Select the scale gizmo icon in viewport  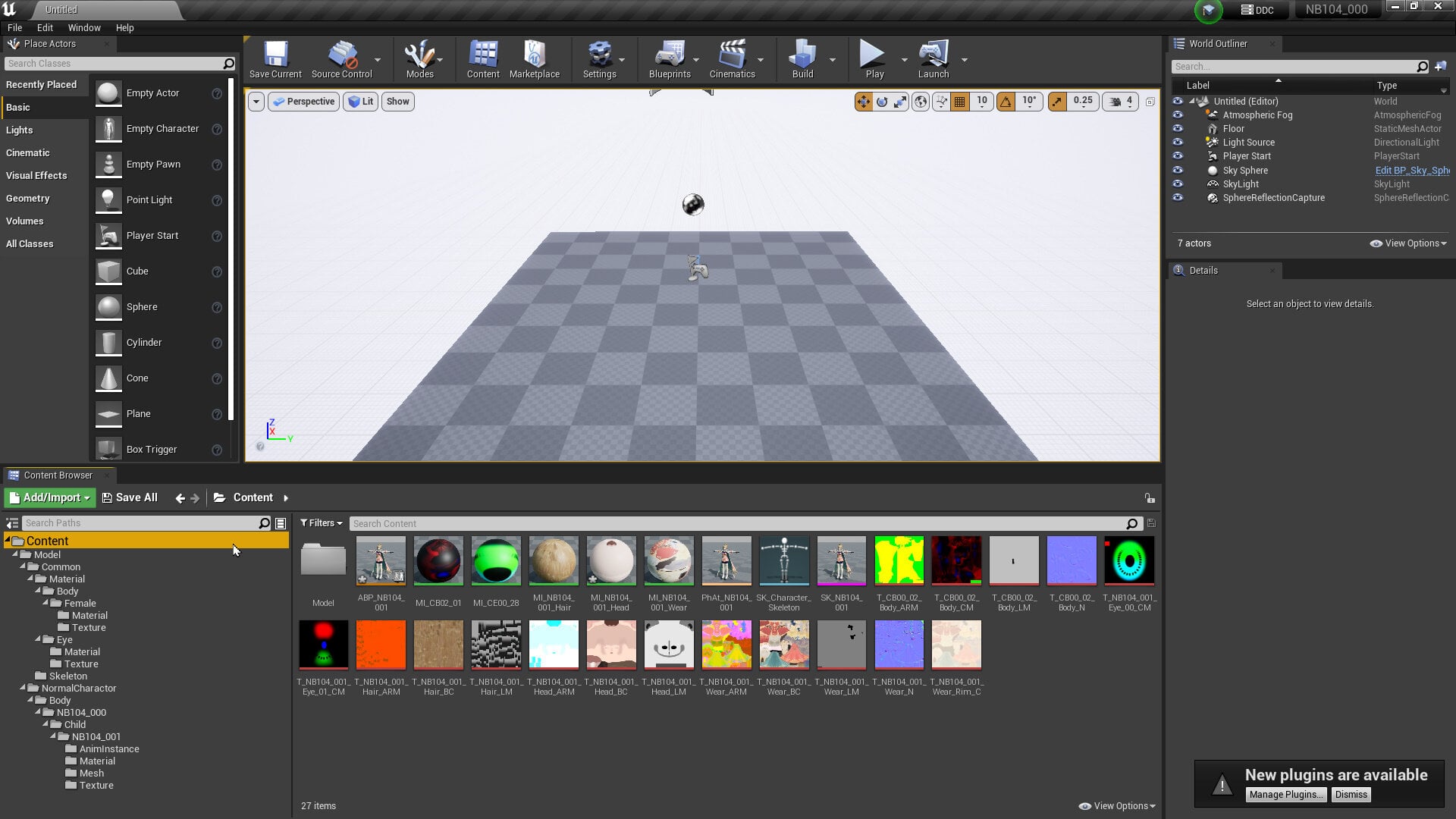[x=899, y=102]
